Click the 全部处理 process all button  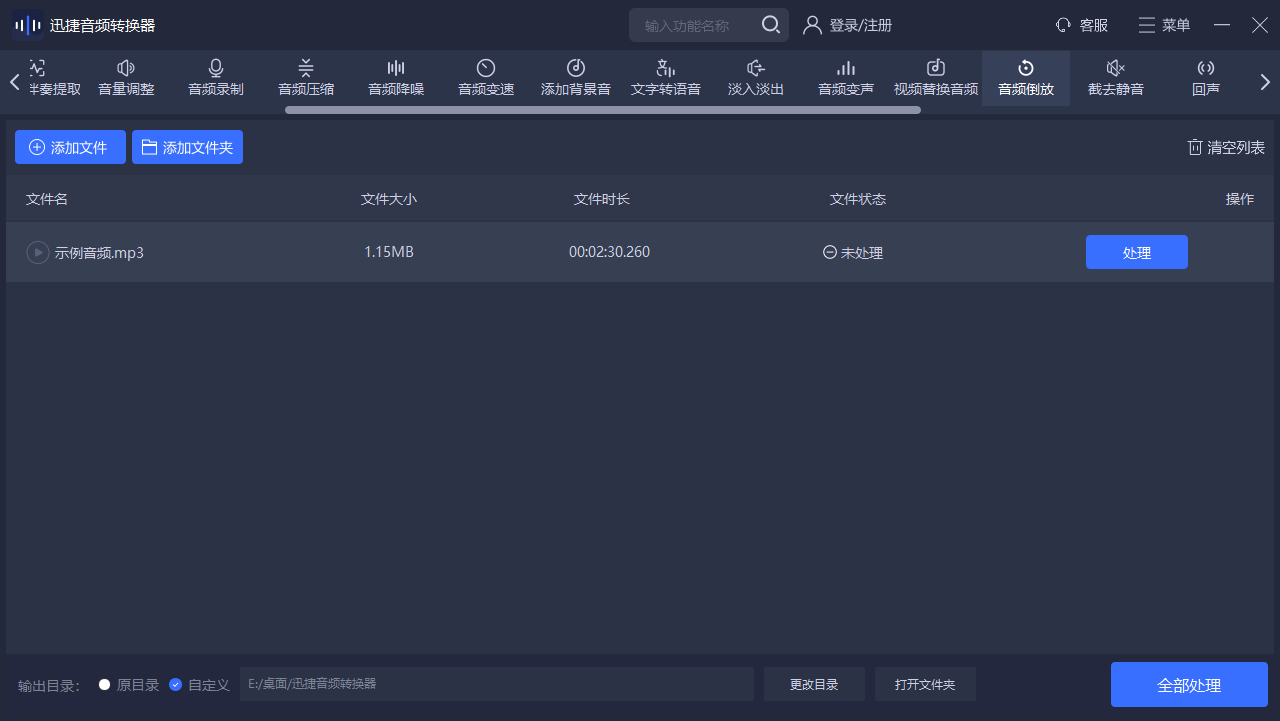pyautogui.click(x=1189, y=685)
